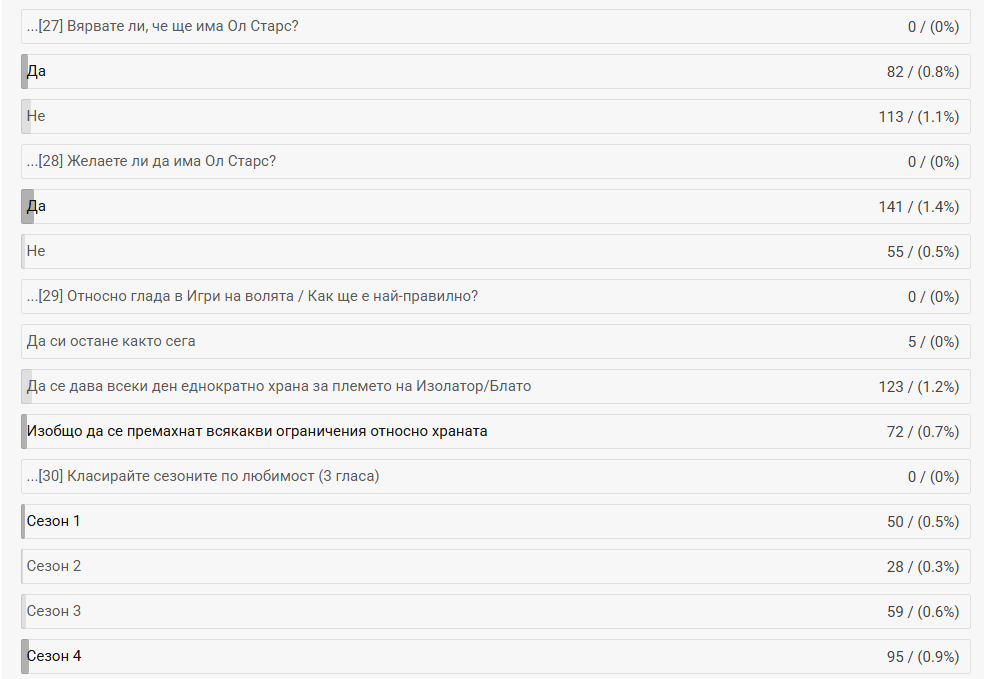Click question 27 about believing in Ол Старс
Viewport: 984px width, 679px height.
(x=163, y=26)
